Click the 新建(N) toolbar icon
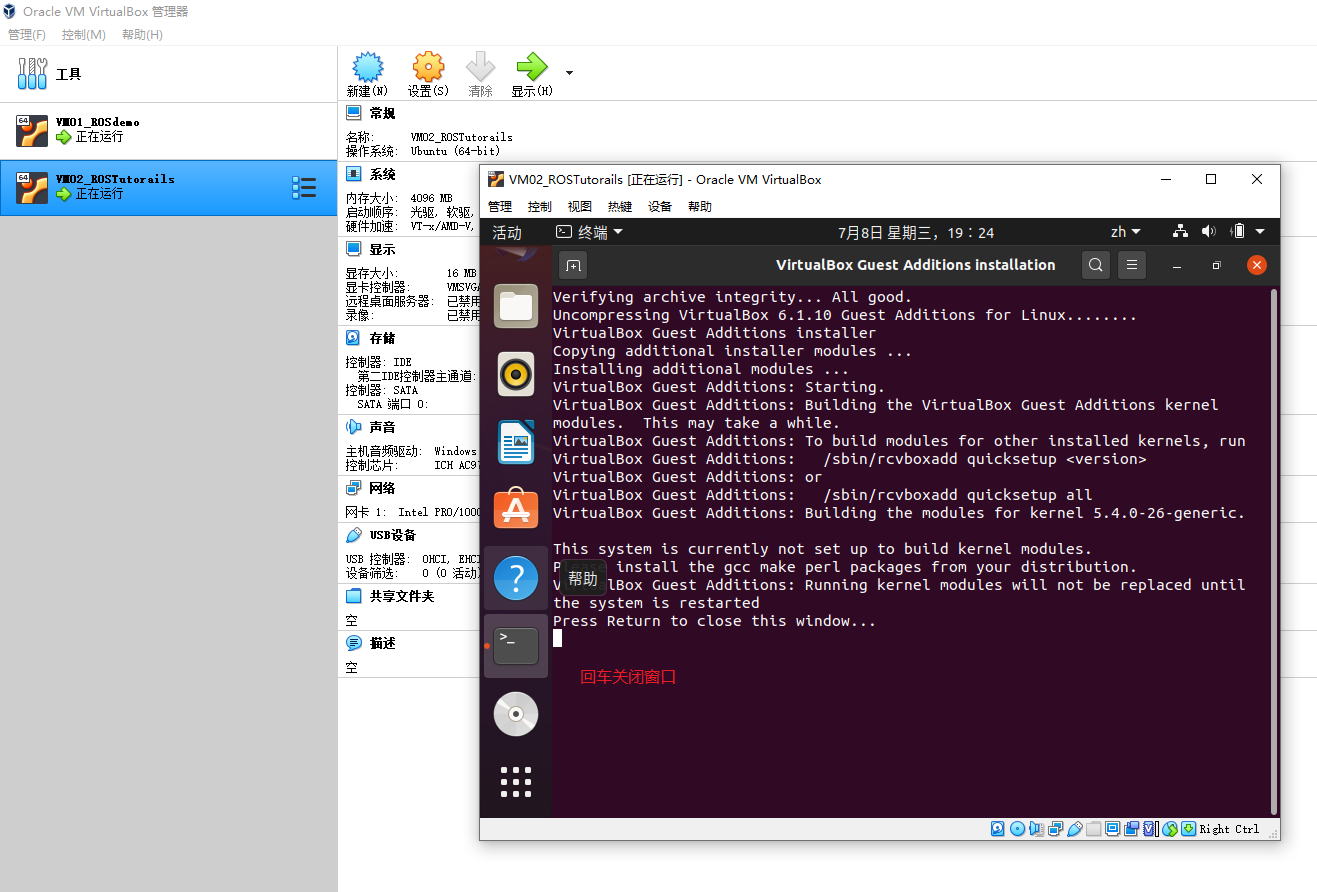 click(367, 73)
